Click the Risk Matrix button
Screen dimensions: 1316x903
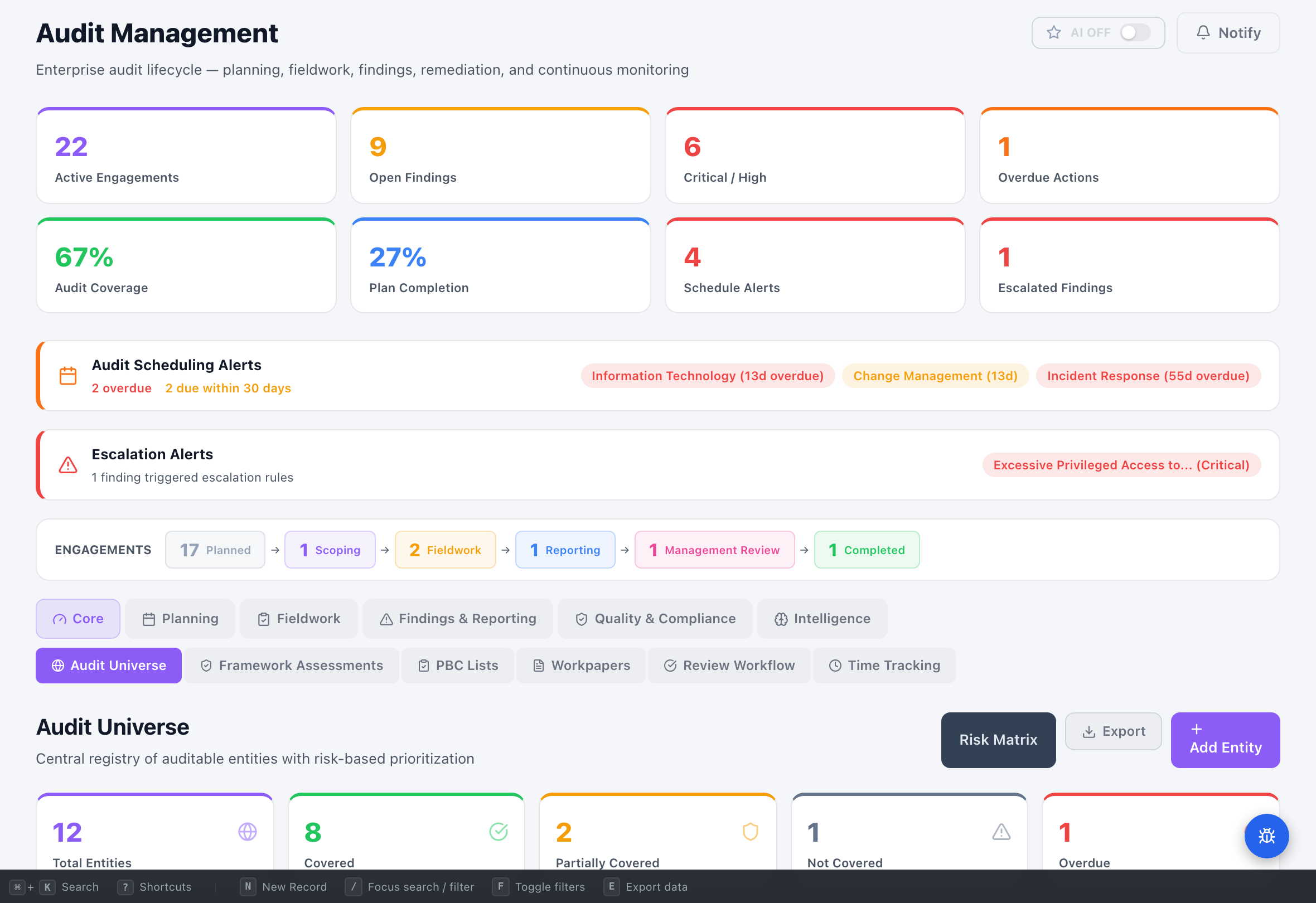pos(998,739)
